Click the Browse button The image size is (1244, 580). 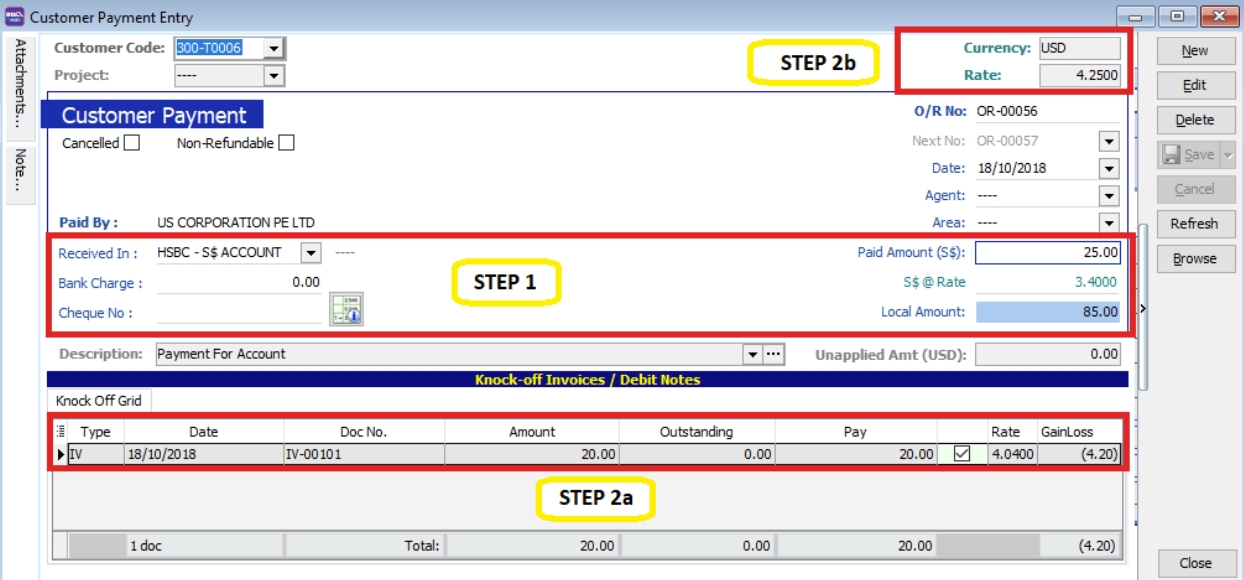coord(1194,259)
